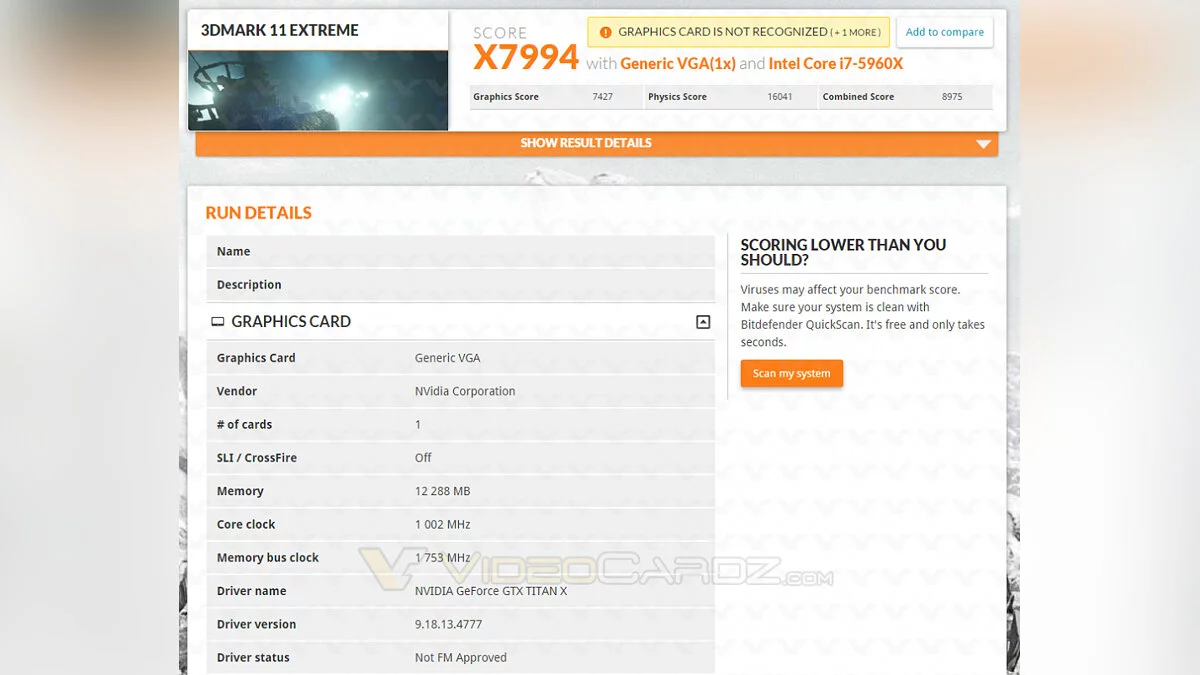Click the Memory bus clock value 1 753 MHz
This screenshot has width=1200, height=675.
click(x=442, y=558)
